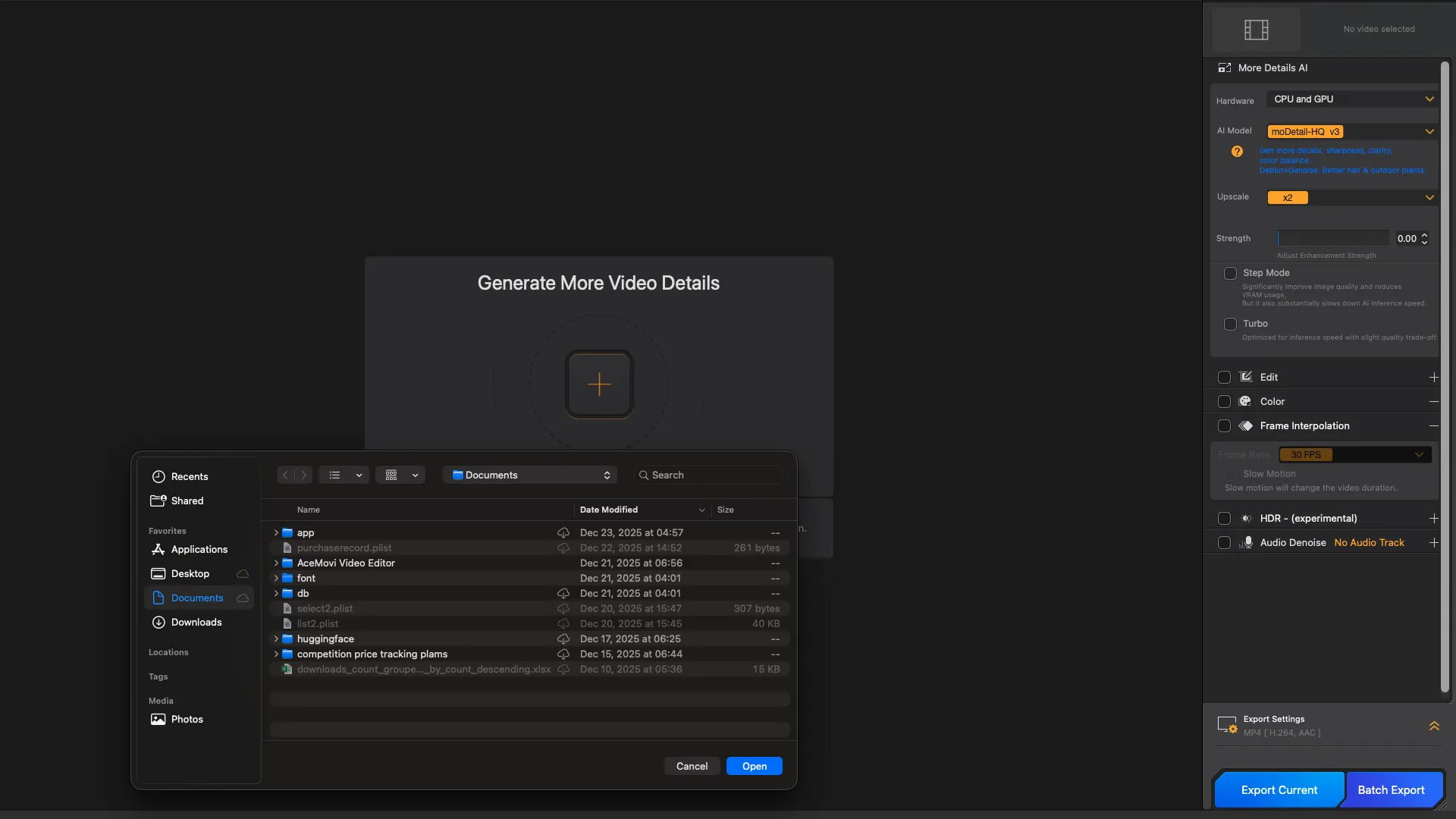Click Cancel in the file dialog
The width and height of the screenshot is (1456, 819).
pos(692,767)
